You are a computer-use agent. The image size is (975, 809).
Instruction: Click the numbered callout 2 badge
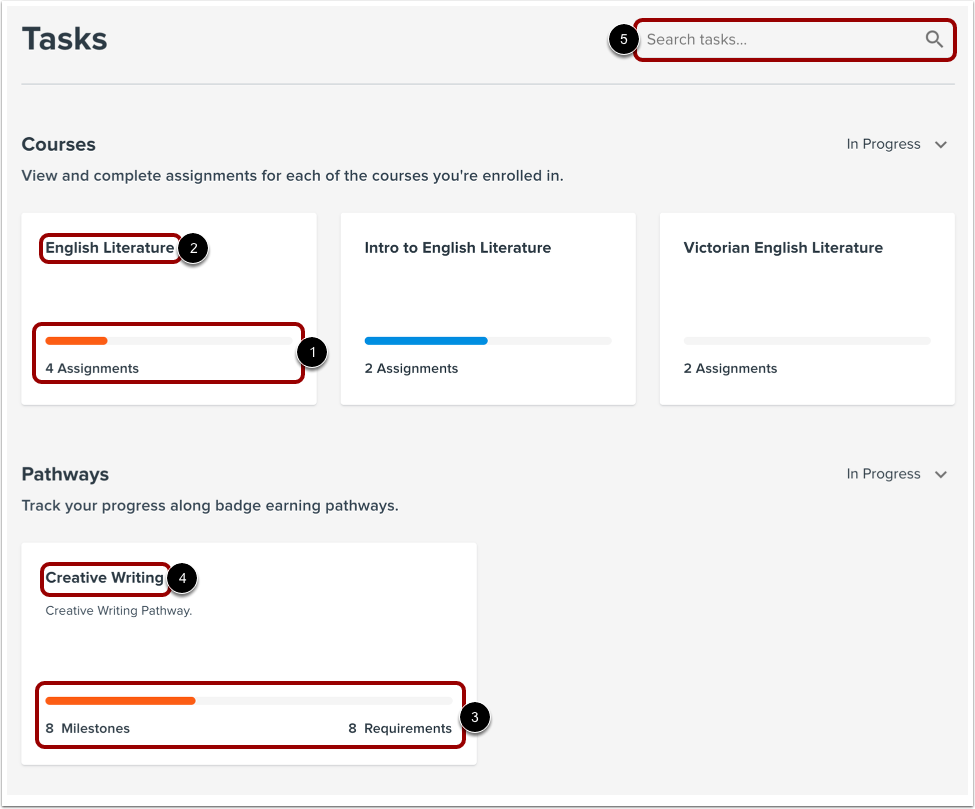[x=193, y=248]
